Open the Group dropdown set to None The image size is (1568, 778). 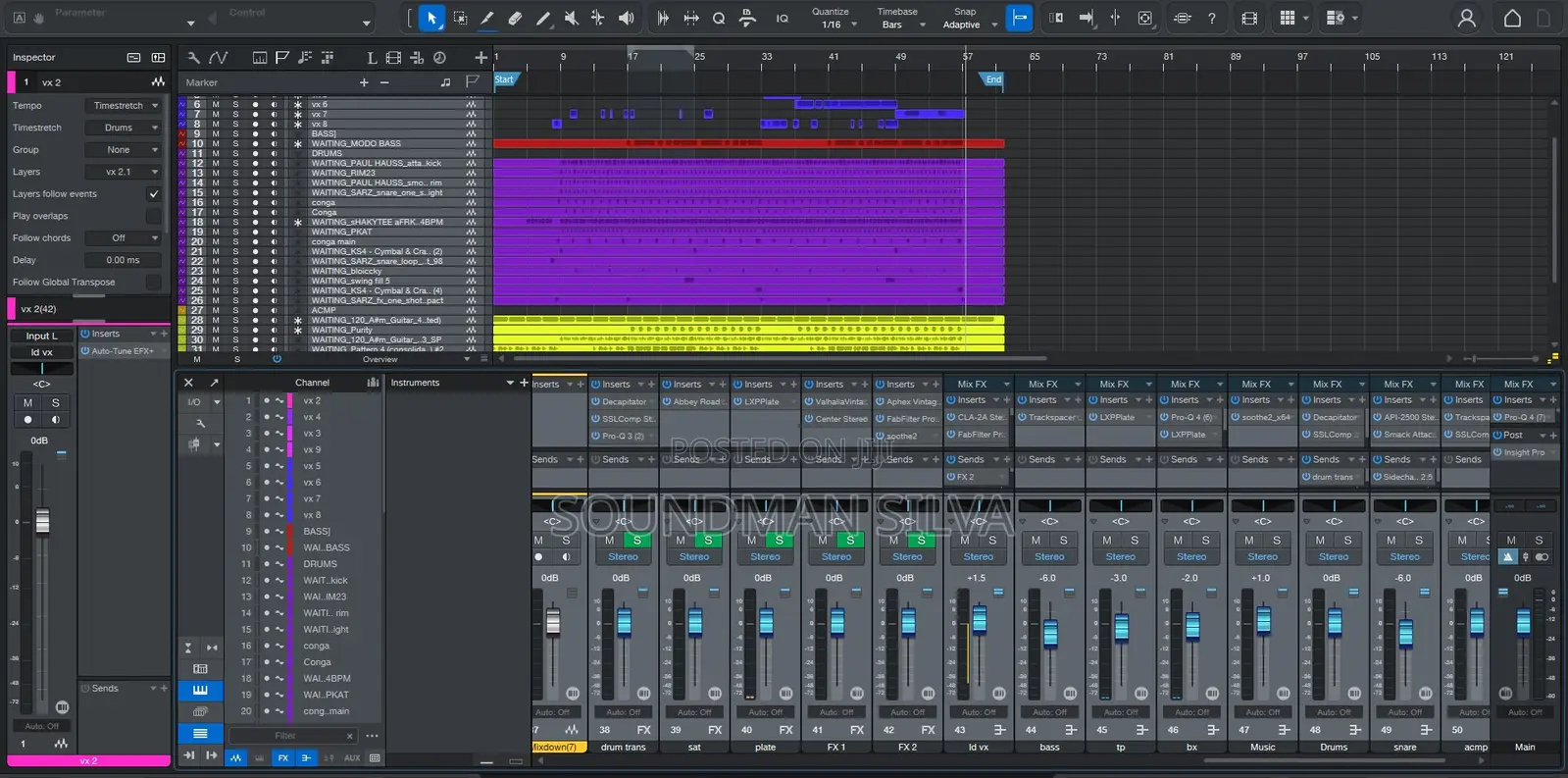(125, 150)
